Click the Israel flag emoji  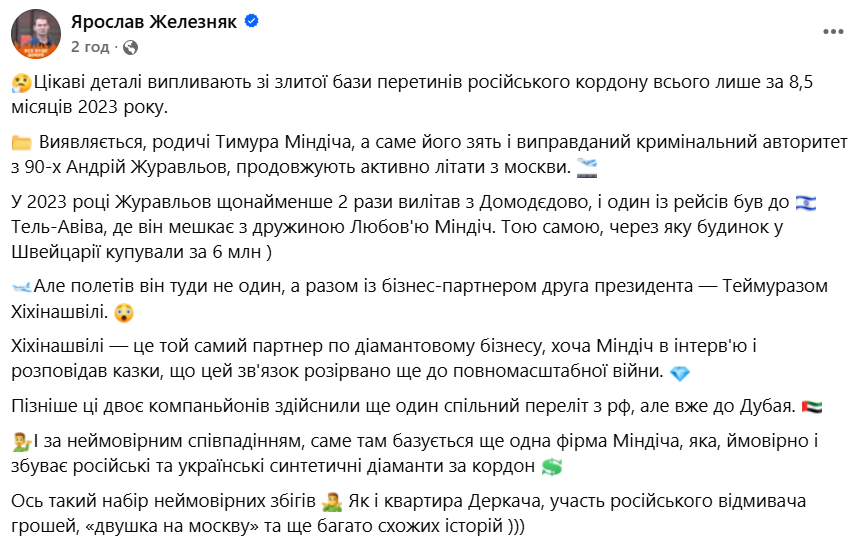[x=805, y=203]
